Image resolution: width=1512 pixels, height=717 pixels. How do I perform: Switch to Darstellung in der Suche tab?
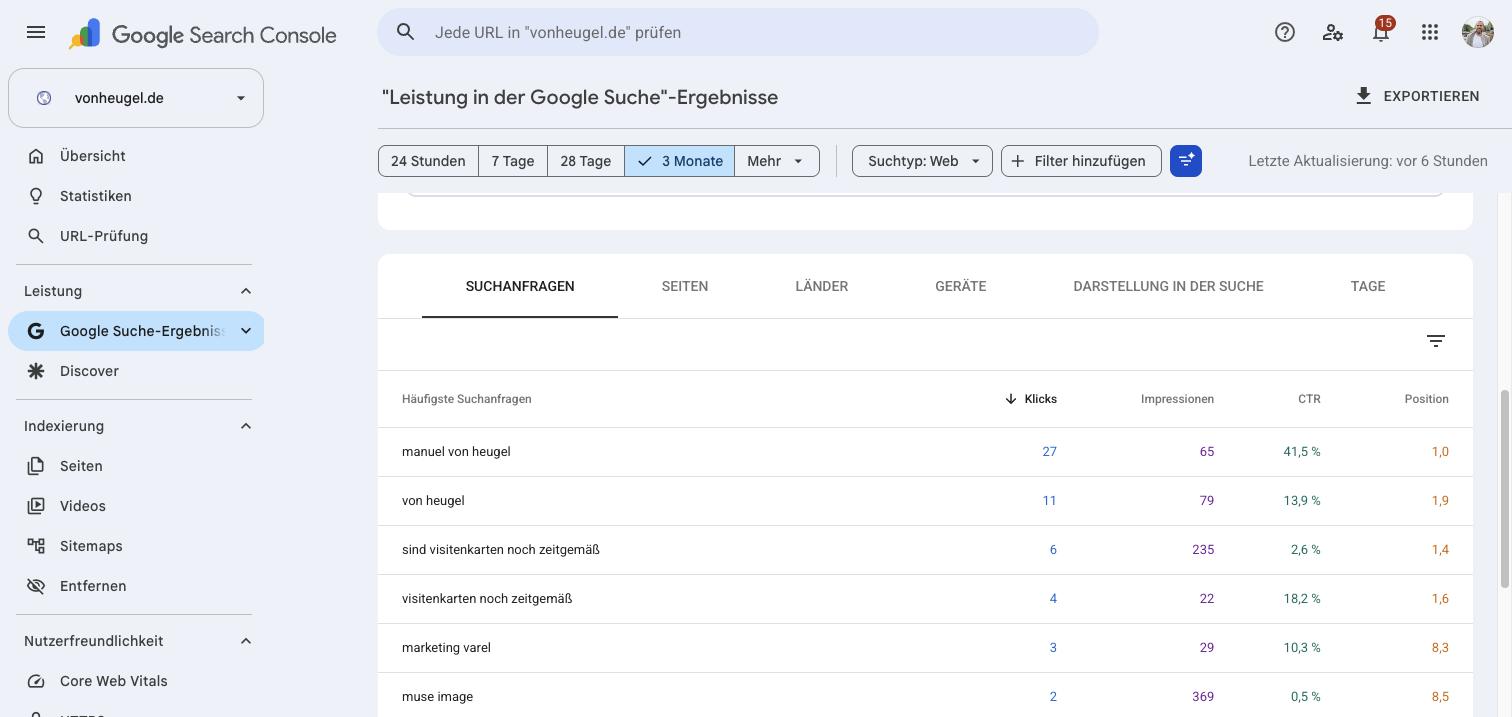1168,286
